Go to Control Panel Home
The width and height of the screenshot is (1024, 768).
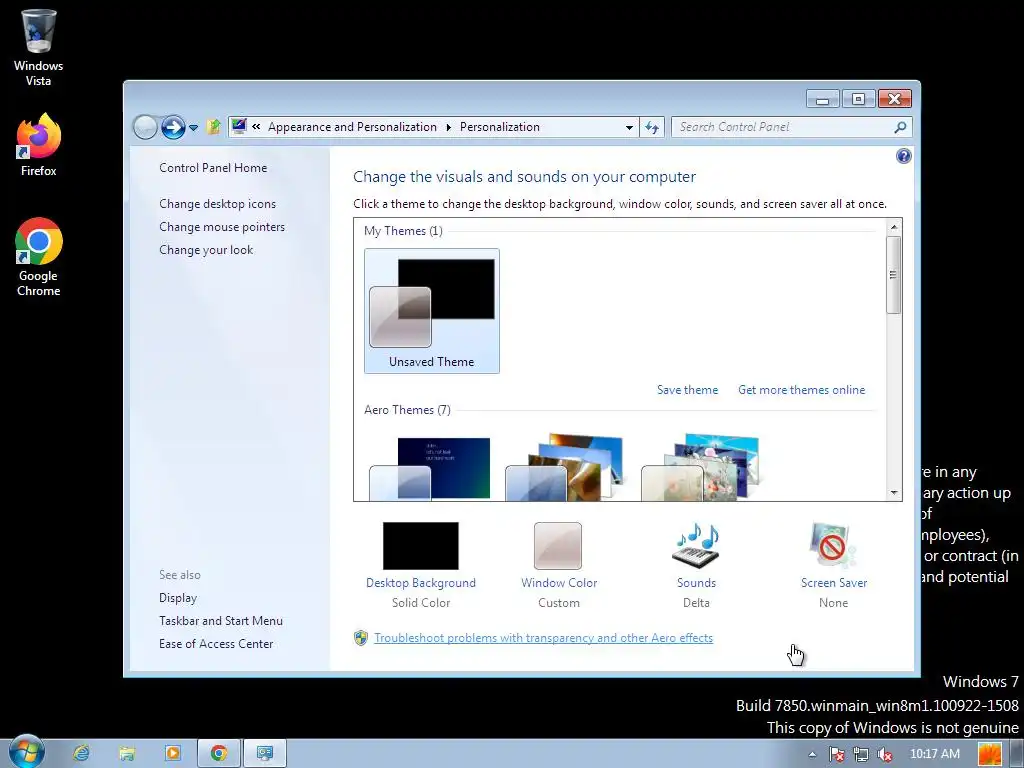pyautogui.click(x=213, y=168)
